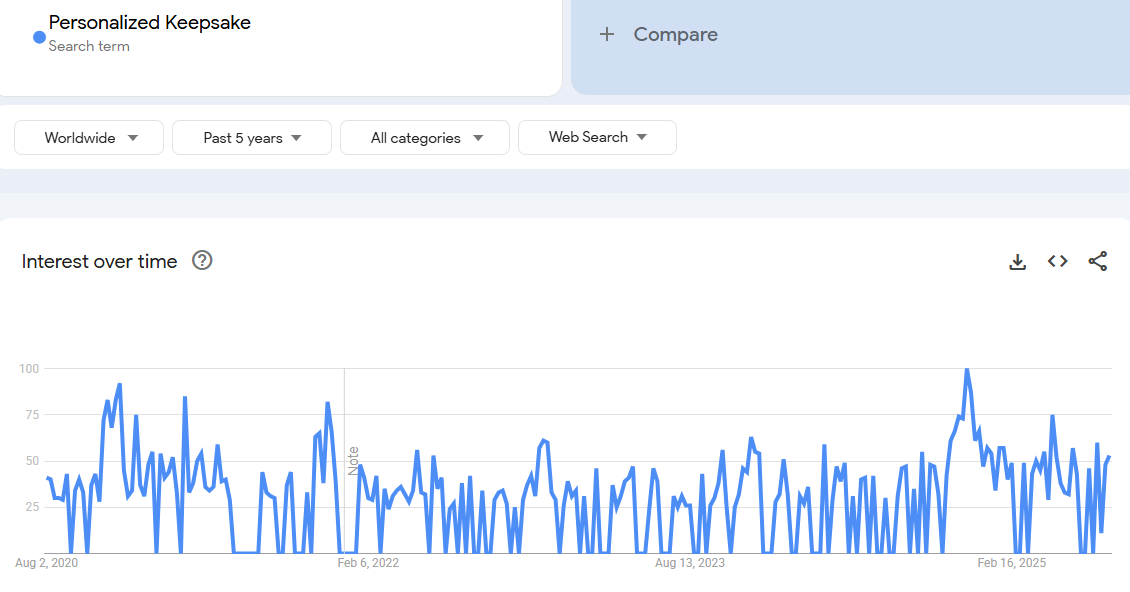This screenshot has width=1130, height=592.
Task: Select the Aug 13, 2023 date label
Action: (690, 564)
